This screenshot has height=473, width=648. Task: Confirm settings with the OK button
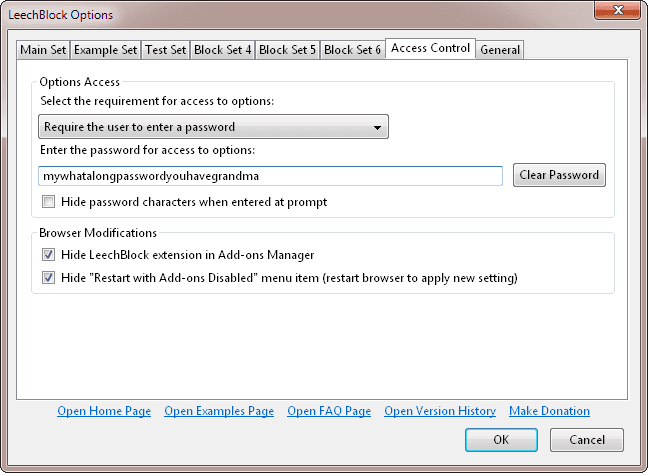click(502, 439)
